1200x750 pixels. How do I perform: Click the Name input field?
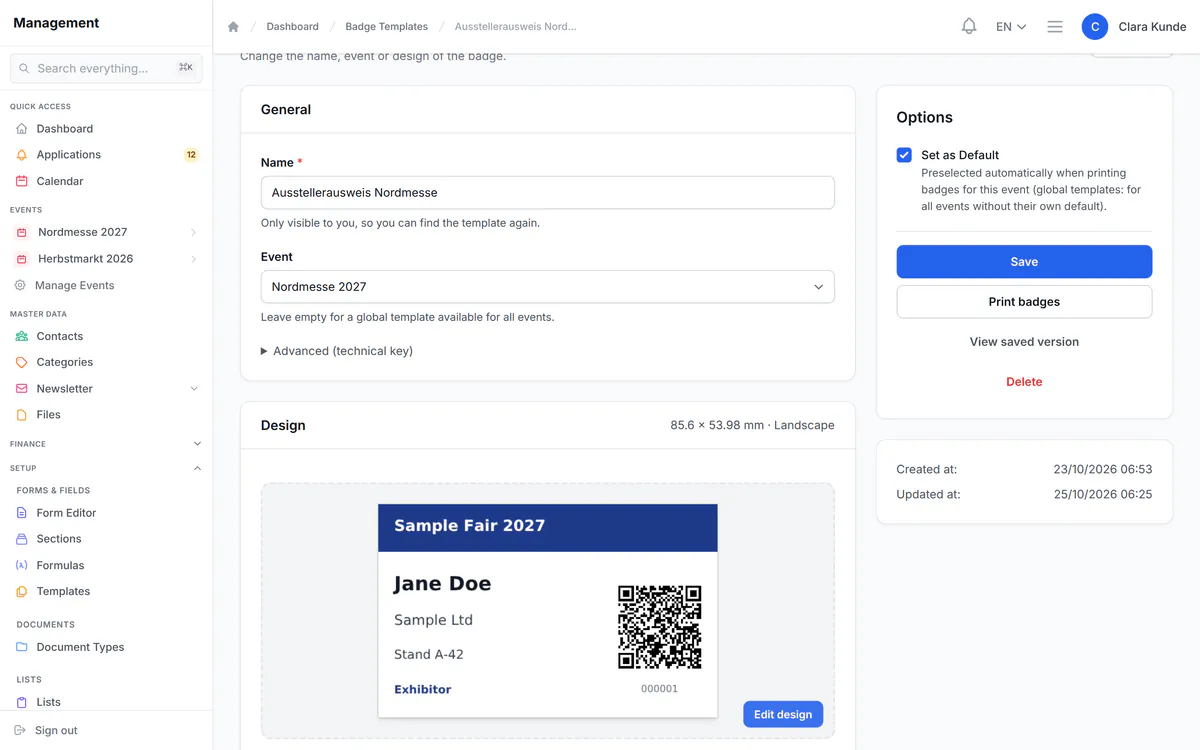547,193
